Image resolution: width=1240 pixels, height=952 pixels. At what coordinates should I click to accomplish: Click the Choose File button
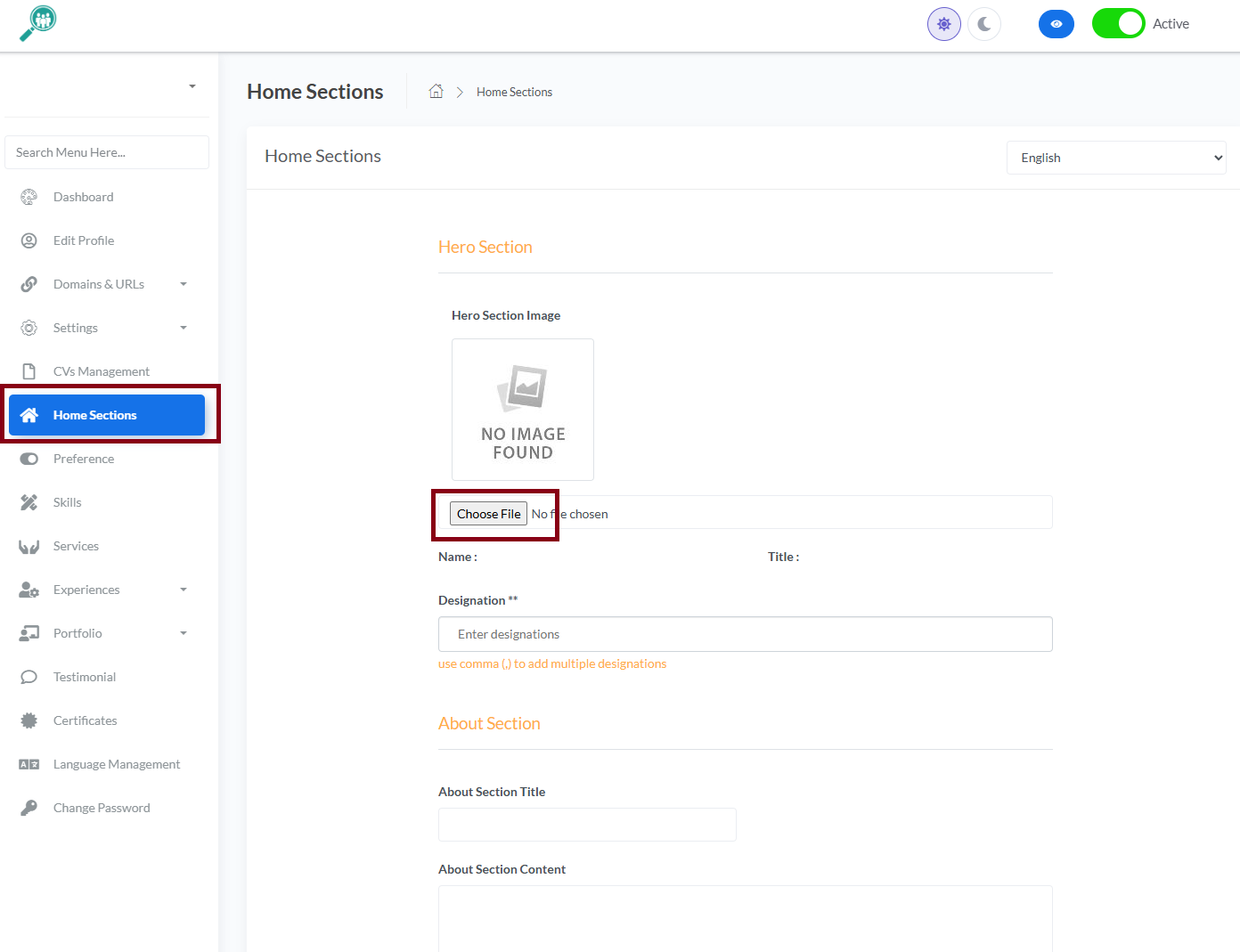click(x=488, y=514)
